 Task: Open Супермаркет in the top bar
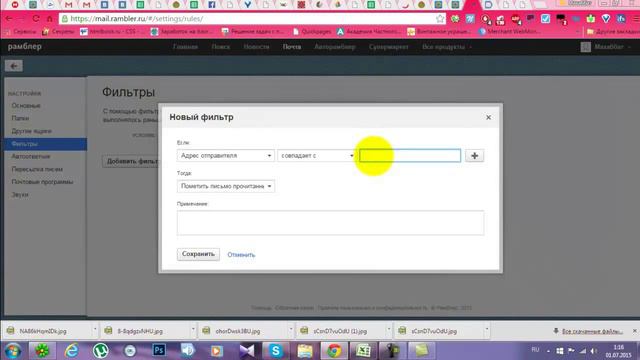(389, 47)
